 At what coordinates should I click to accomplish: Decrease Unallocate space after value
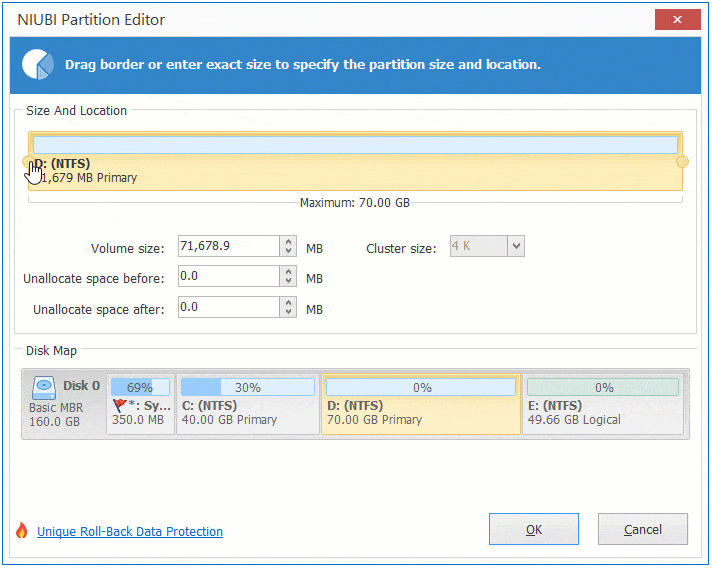click(289, 313)
